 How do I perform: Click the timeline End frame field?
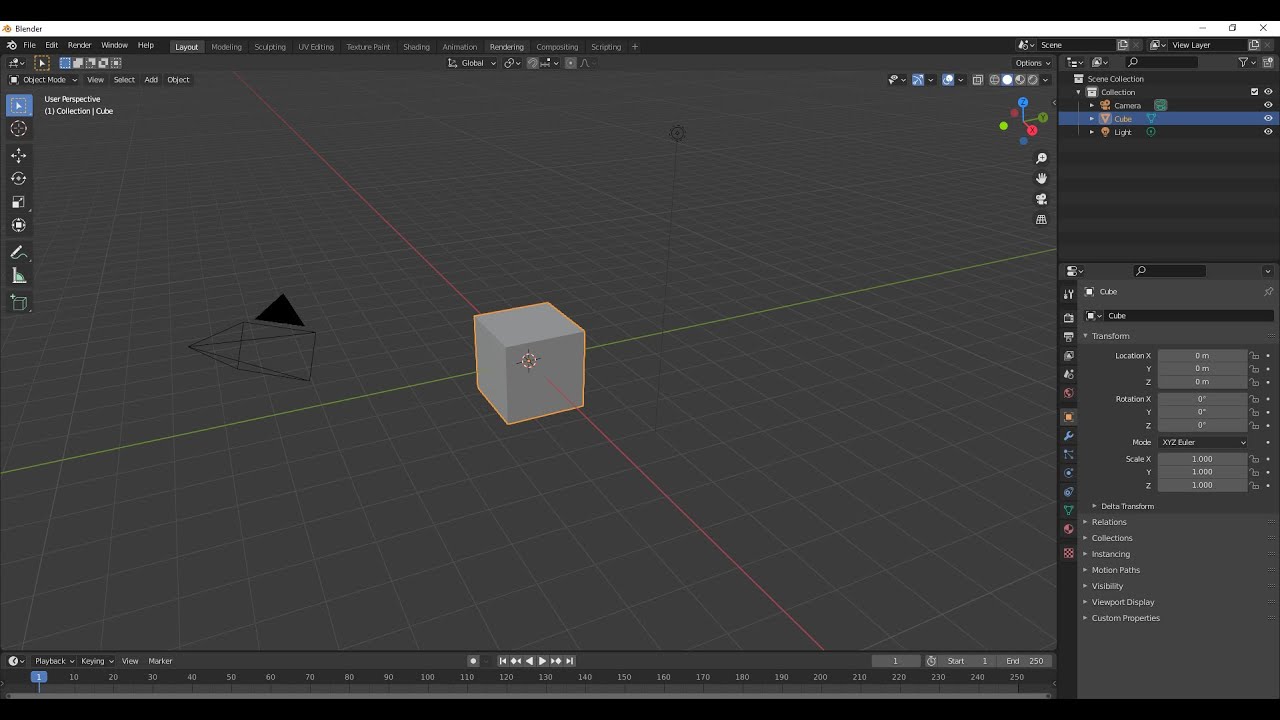1025,661
